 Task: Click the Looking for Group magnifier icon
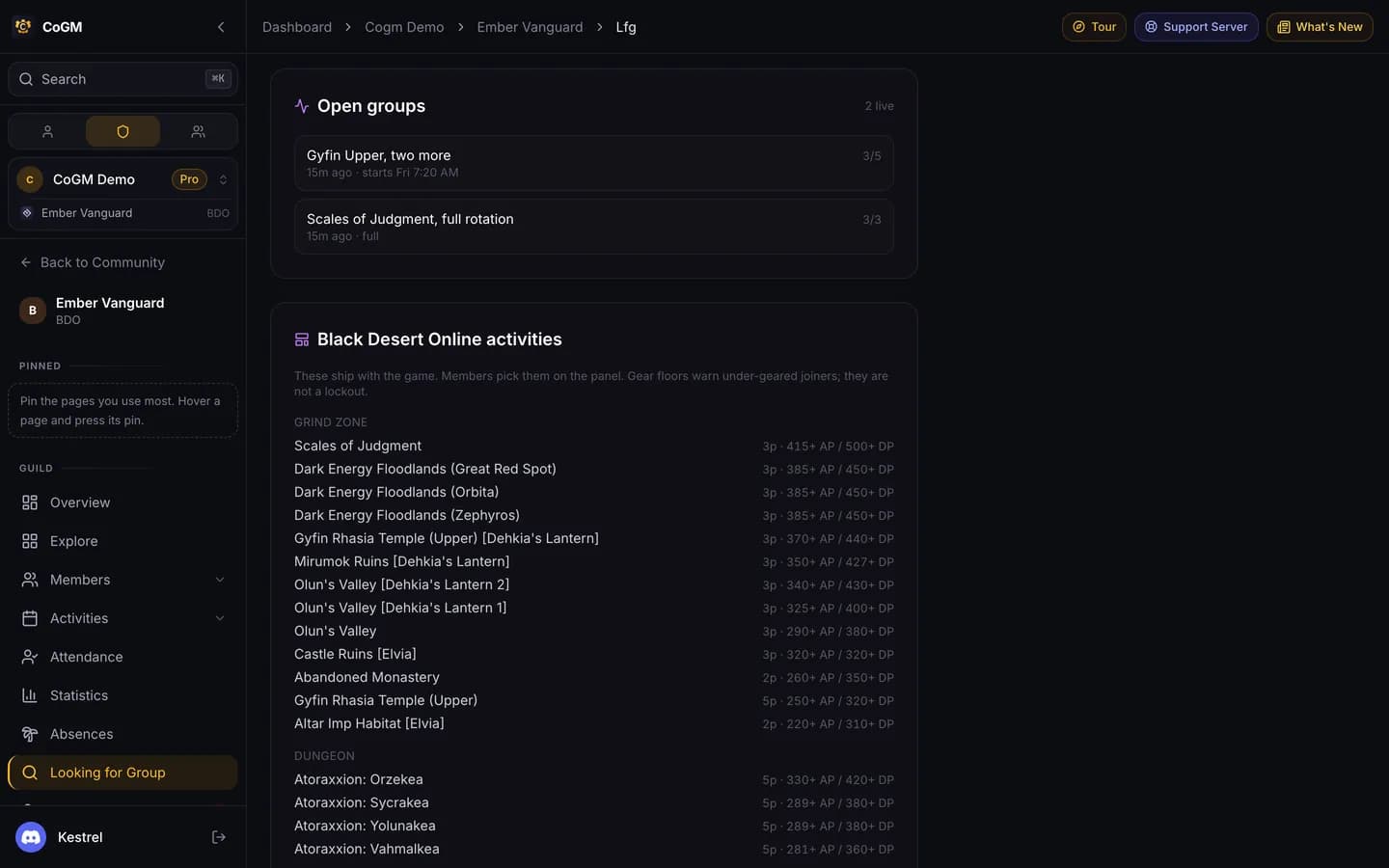tap(30, 773)
